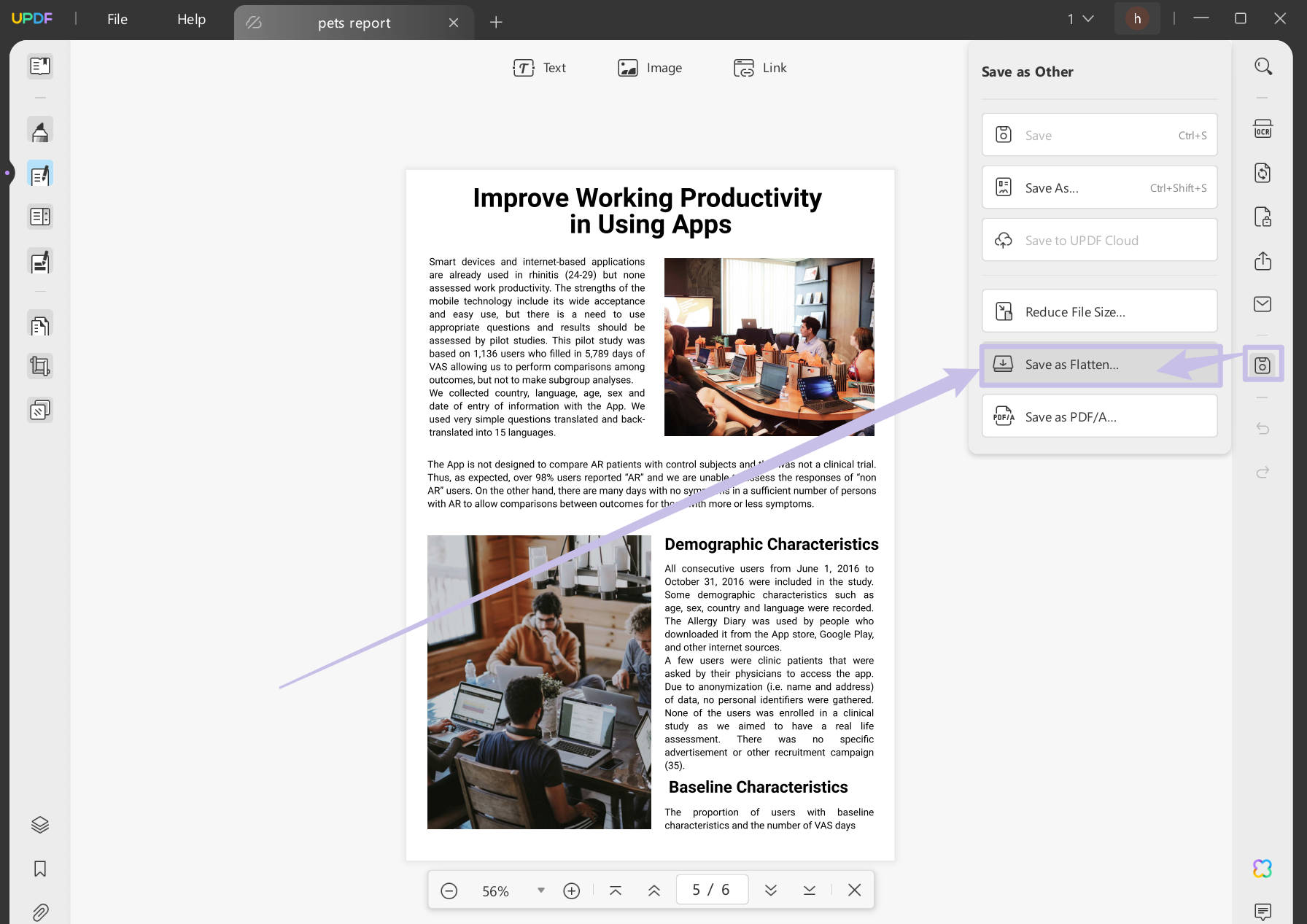The height and width of the screenshot is (924, 1307).
Task: Expand the open tabs count dropdown
Action: 1081,19
